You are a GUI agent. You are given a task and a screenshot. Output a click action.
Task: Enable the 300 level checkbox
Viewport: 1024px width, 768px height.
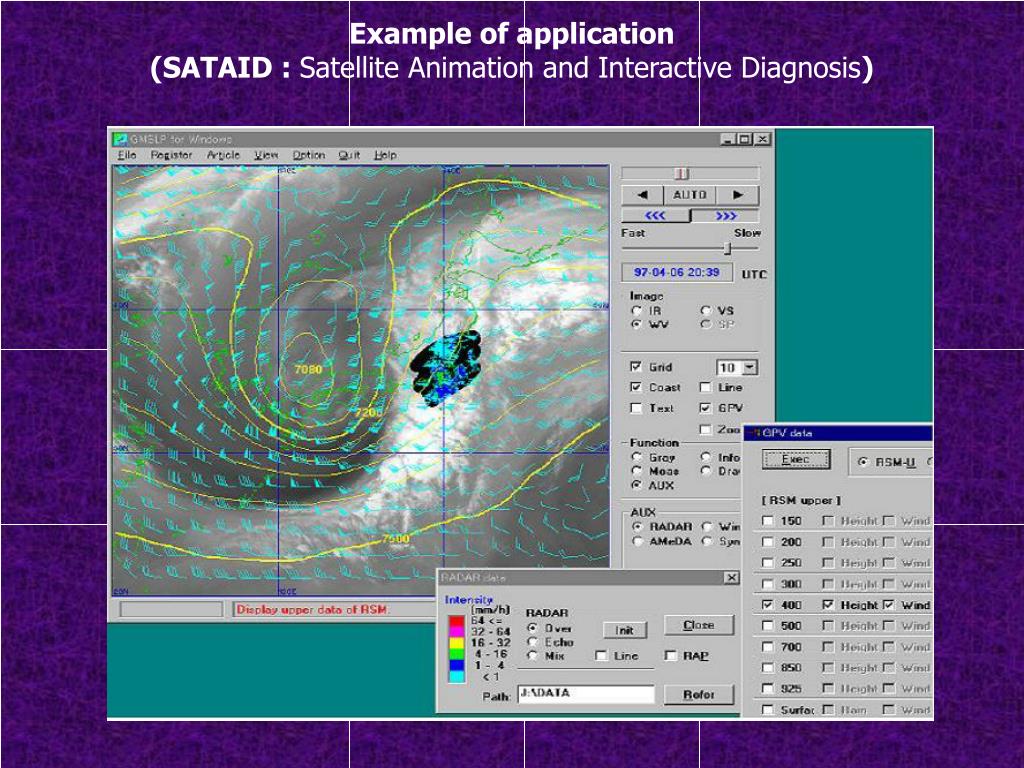pos(768,584)
